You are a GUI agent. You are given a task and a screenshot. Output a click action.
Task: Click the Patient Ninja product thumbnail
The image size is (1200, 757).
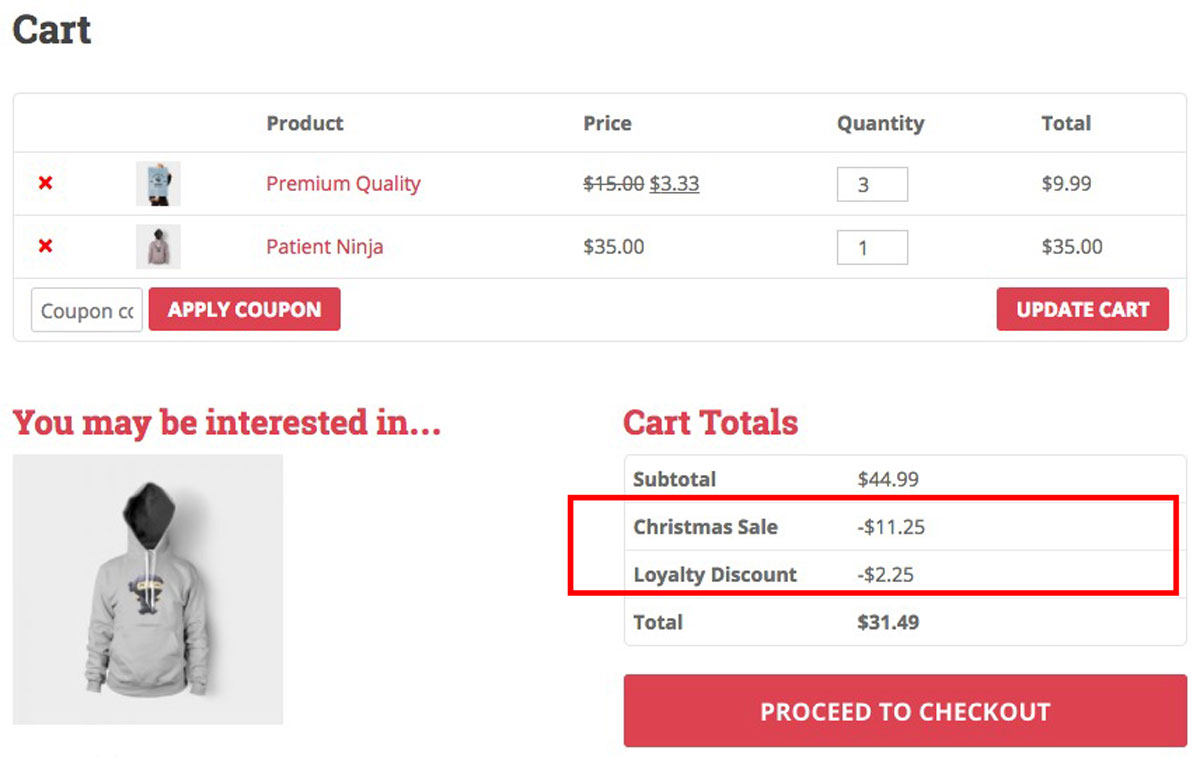pyautogui.click(x=158, y=246)
